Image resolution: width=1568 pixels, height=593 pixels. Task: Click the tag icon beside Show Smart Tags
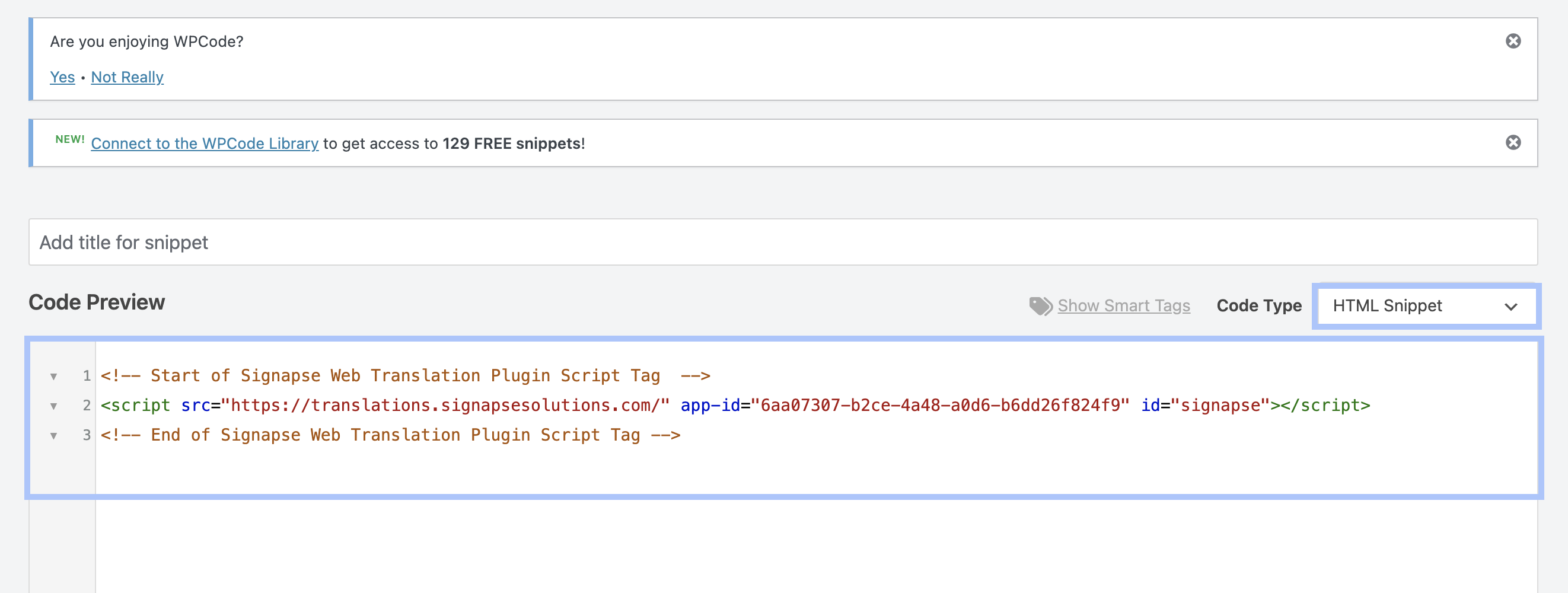(x=1040, y=305)
